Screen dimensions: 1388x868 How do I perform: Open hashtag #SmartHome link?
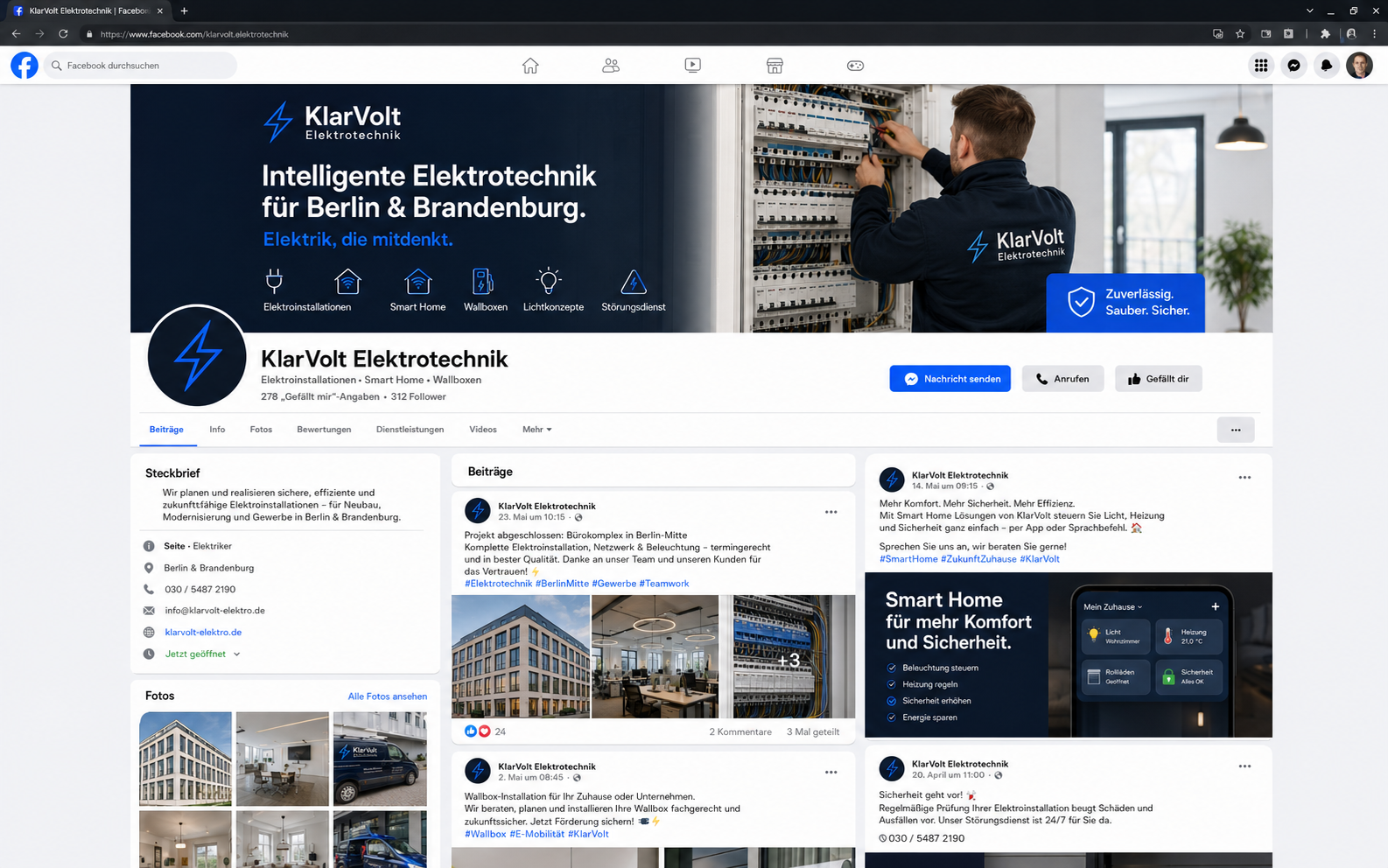[908, 559]
